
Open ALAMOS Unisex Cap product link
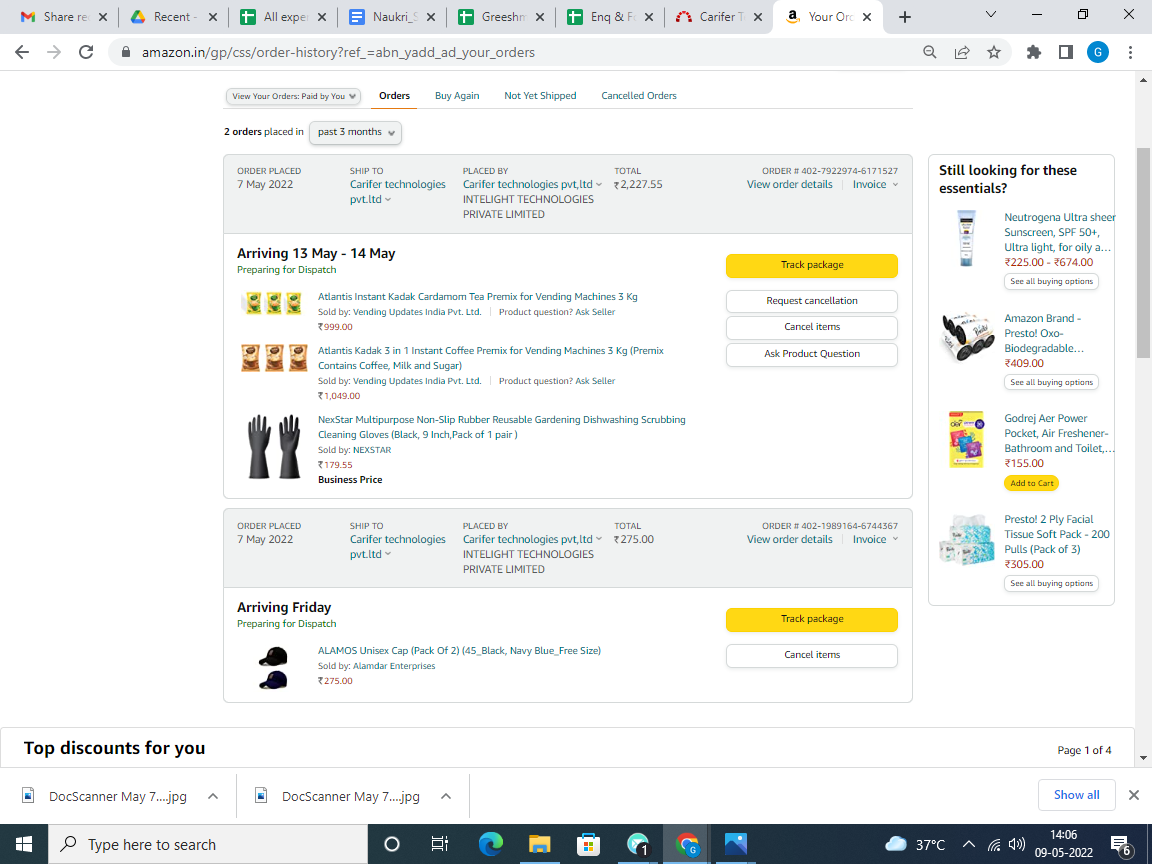pyautogui.click(x=459, y=651)
